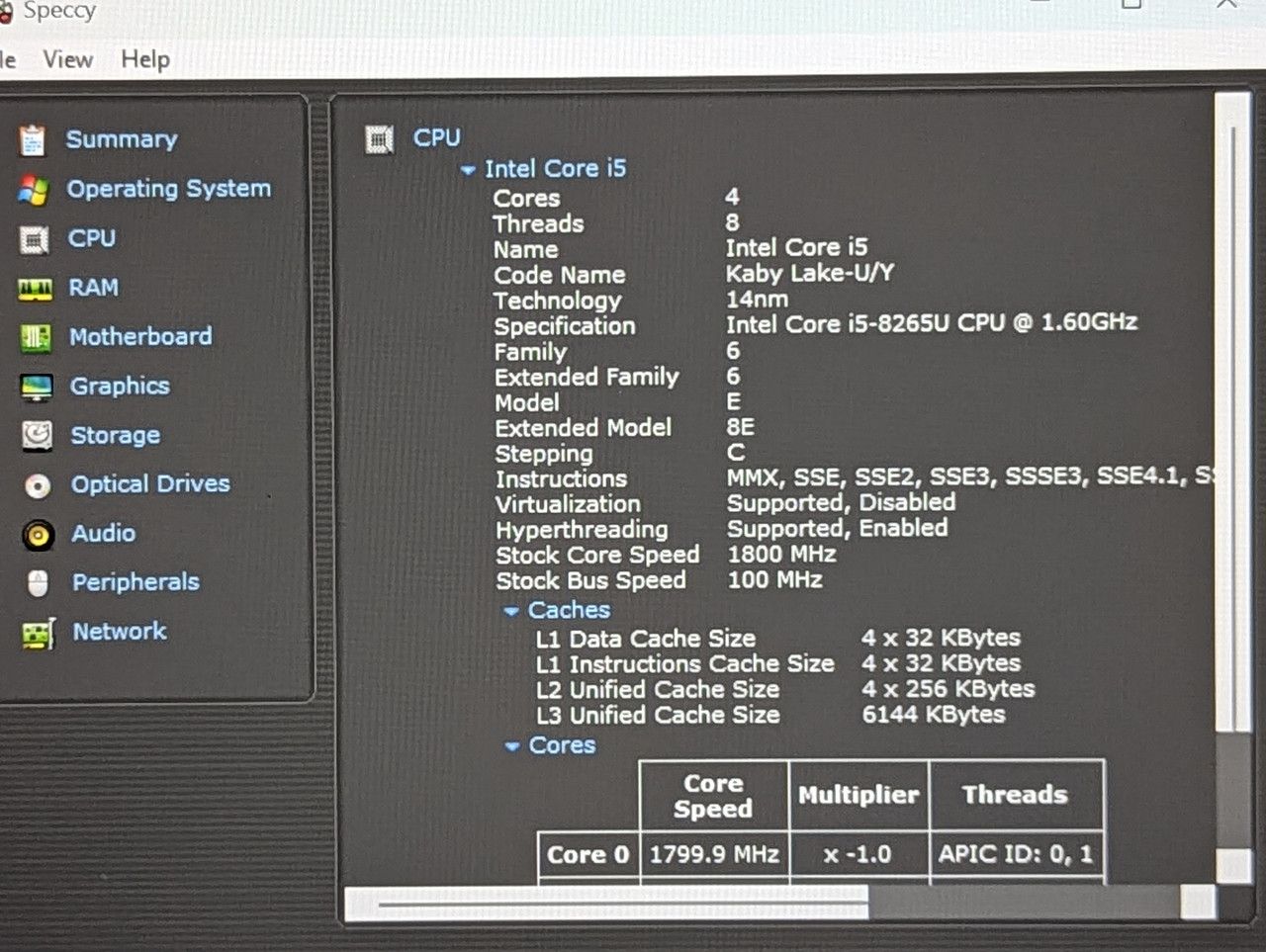Click the 'Multiplier' column header
The image size is (1266, 952).
pos(859,795)
